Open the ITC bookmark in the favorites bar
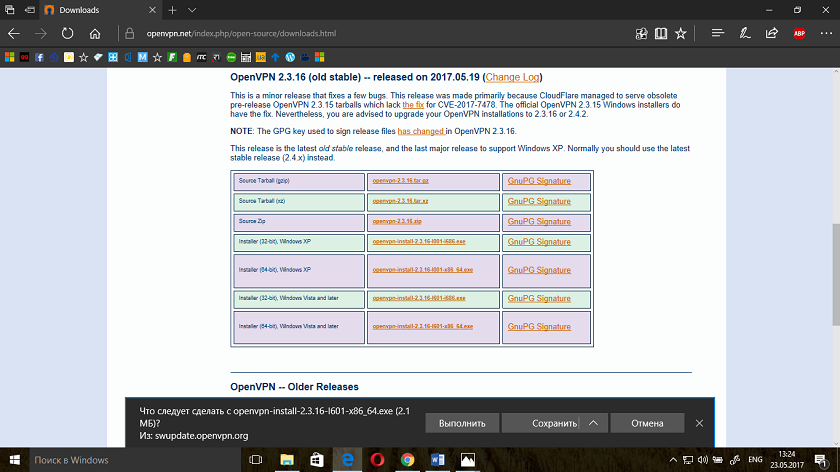 pos(201,57)
